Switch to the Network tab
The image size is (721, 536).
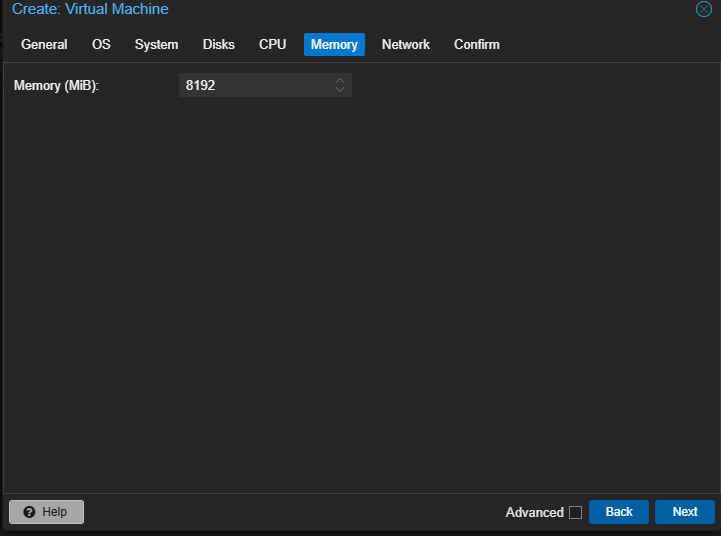pyautogui.click(x=406, y=45)
